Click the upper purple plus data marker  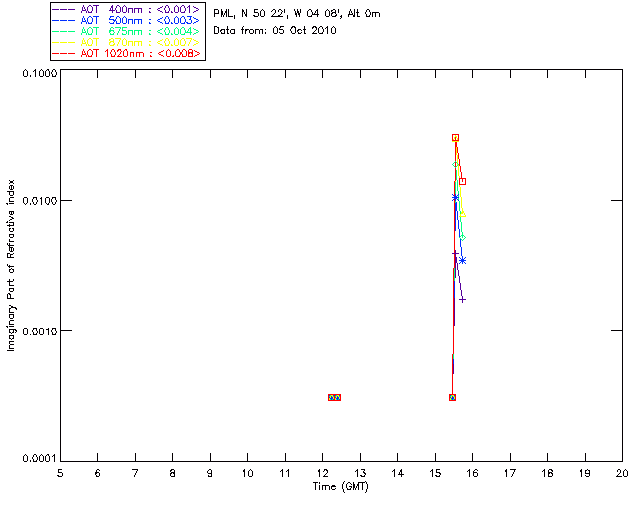point(455,254)
